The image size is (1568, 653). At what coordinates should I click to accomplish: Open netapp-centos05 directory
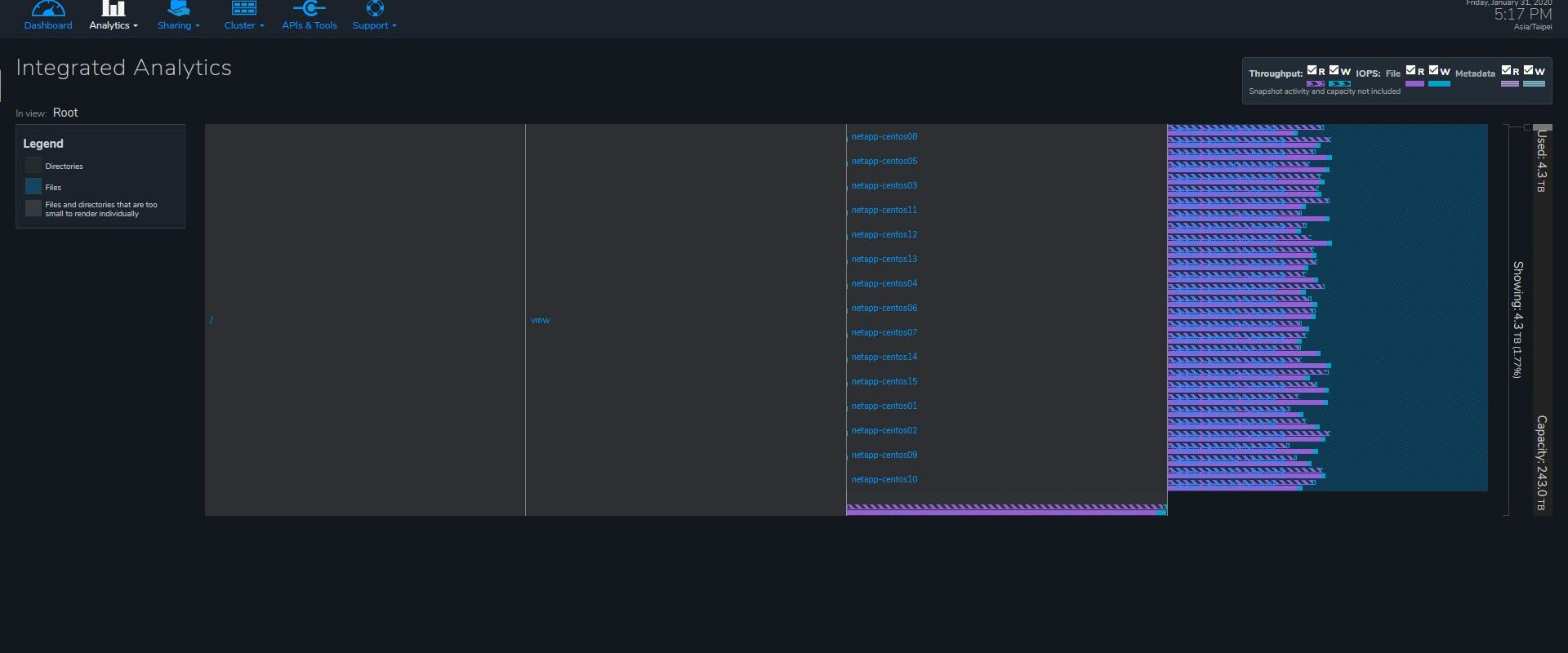(884, 161)
